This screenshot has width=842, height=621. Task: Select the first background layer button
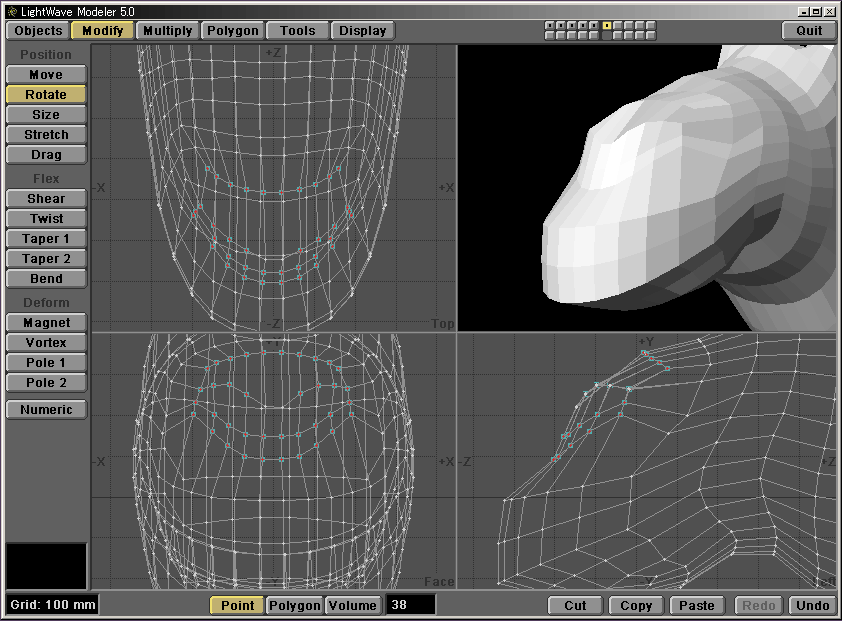pyautogui.click(x=550, y=36)
